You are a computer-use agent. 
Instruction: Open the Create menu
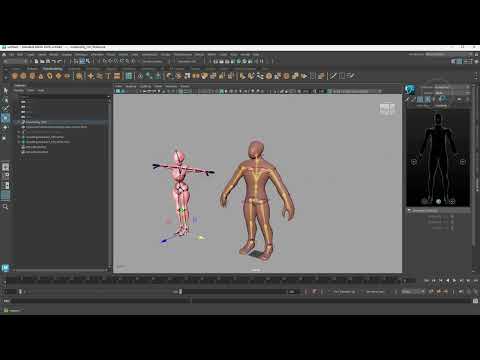click(x=31, y=54)
